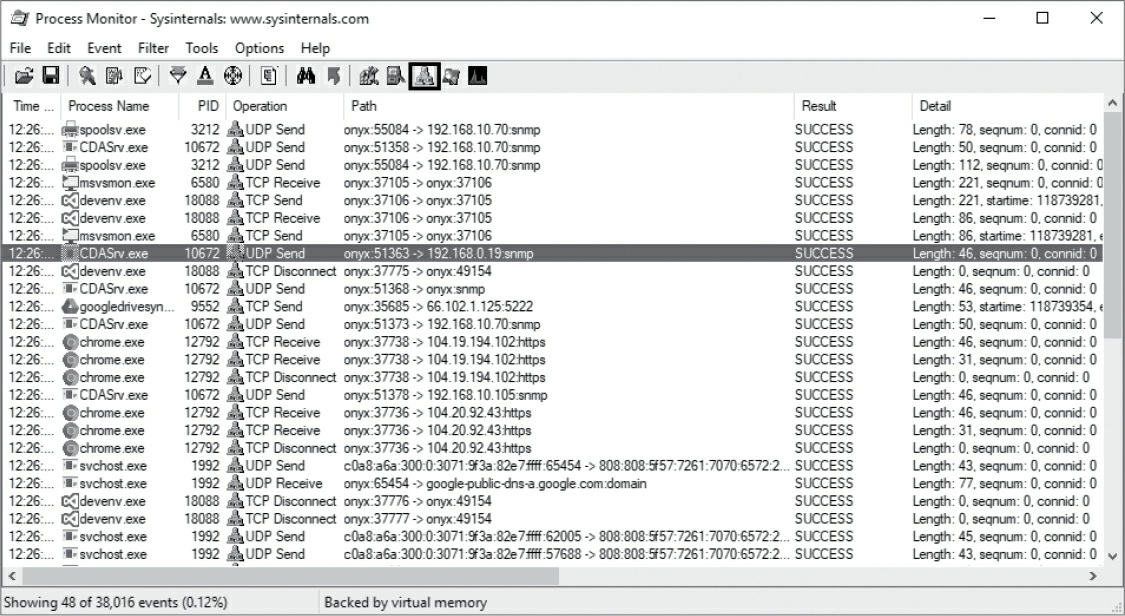
Task: Toggle Show Process and Thread Activity icon
Action: (451, 76)
